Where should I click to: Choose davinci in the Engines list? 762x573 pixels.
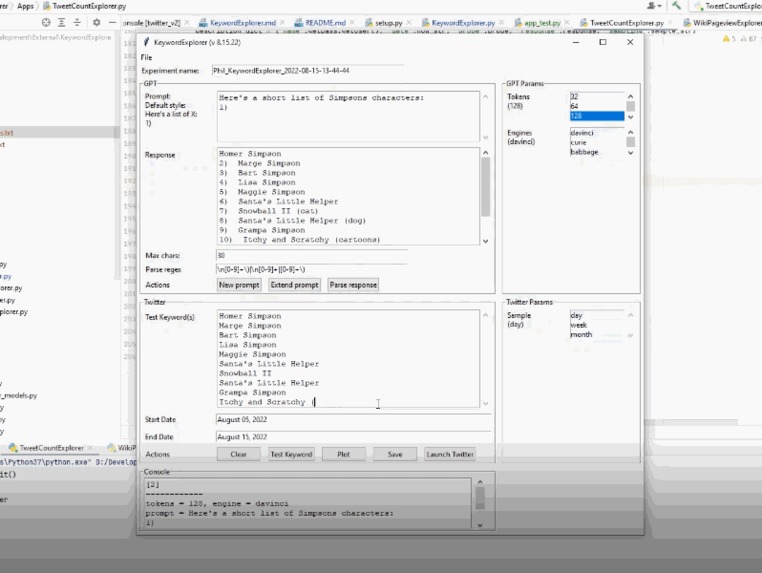[597, 133]
